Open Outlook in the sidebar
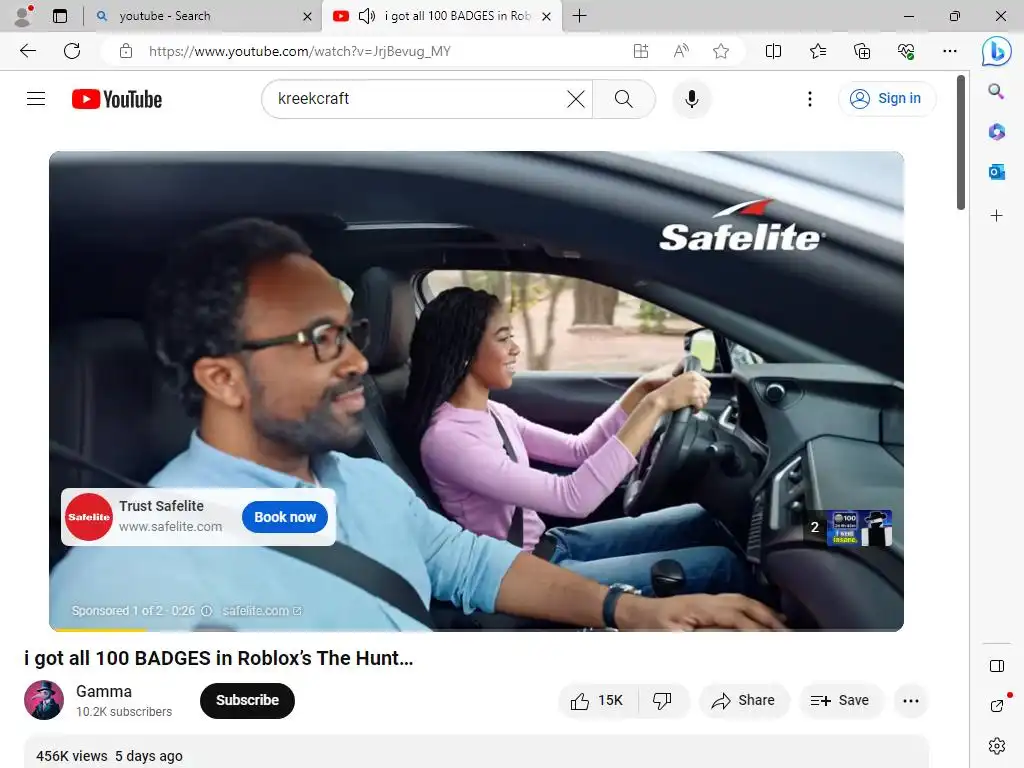The width and height of the screenshot is (1024, 768). (x=996, y=172)
